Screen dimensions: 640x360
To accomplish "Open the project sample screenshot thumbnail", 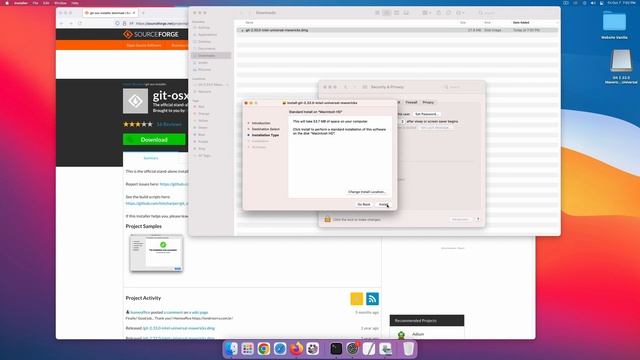I will coord(156,253).
